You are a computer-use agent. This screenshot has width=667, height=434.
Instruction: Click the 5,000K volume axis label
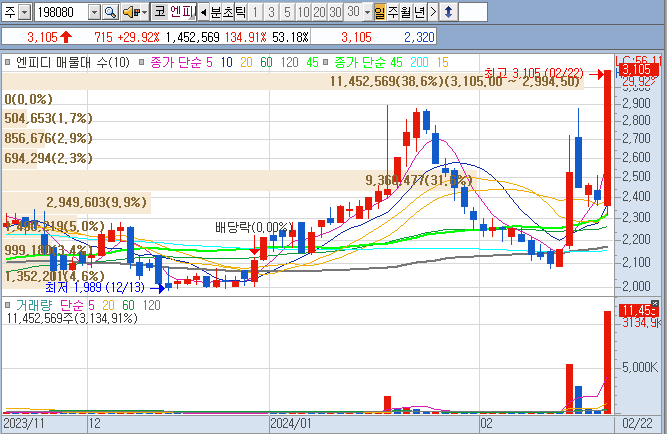[640, 367]
